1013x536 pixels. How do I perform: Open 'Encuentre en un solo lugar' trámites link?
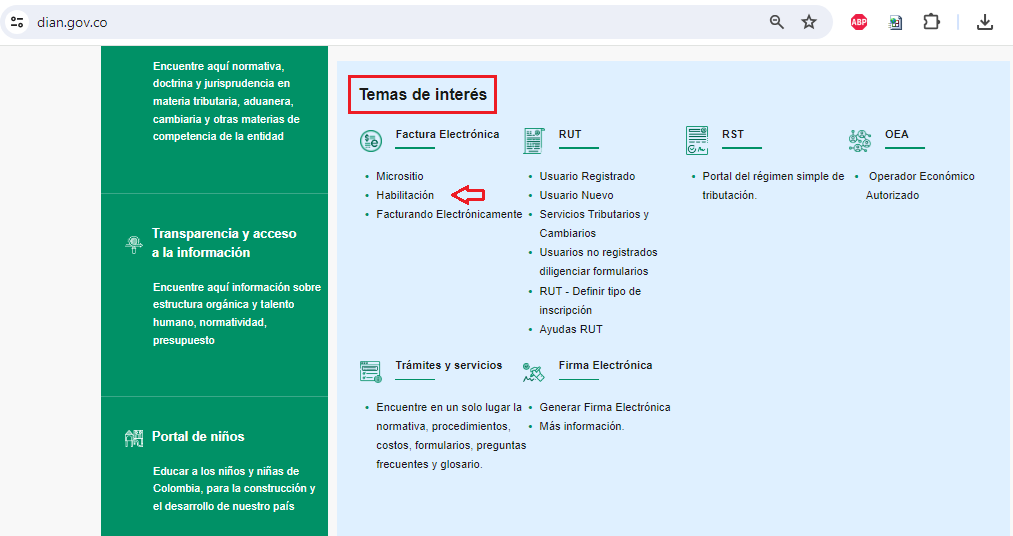pos(451,436)
